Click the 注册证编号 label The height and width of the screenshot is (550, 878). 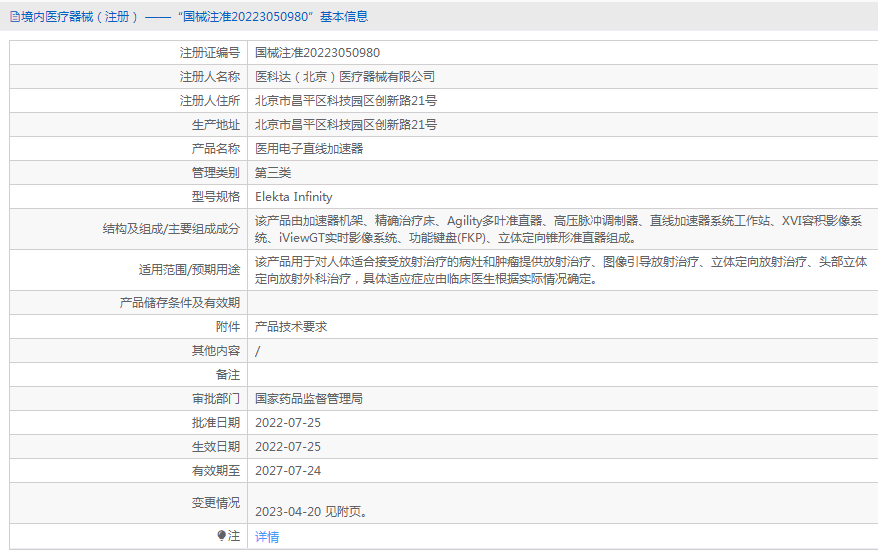pyautogui.click(x=209, y=53)
